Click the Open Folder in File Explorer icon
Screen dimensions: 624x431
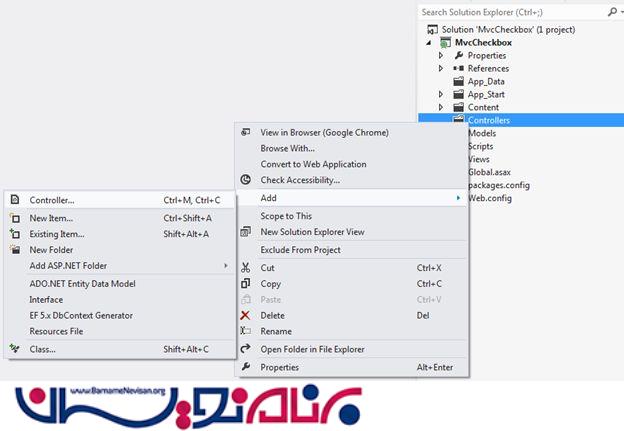[245, 349]
